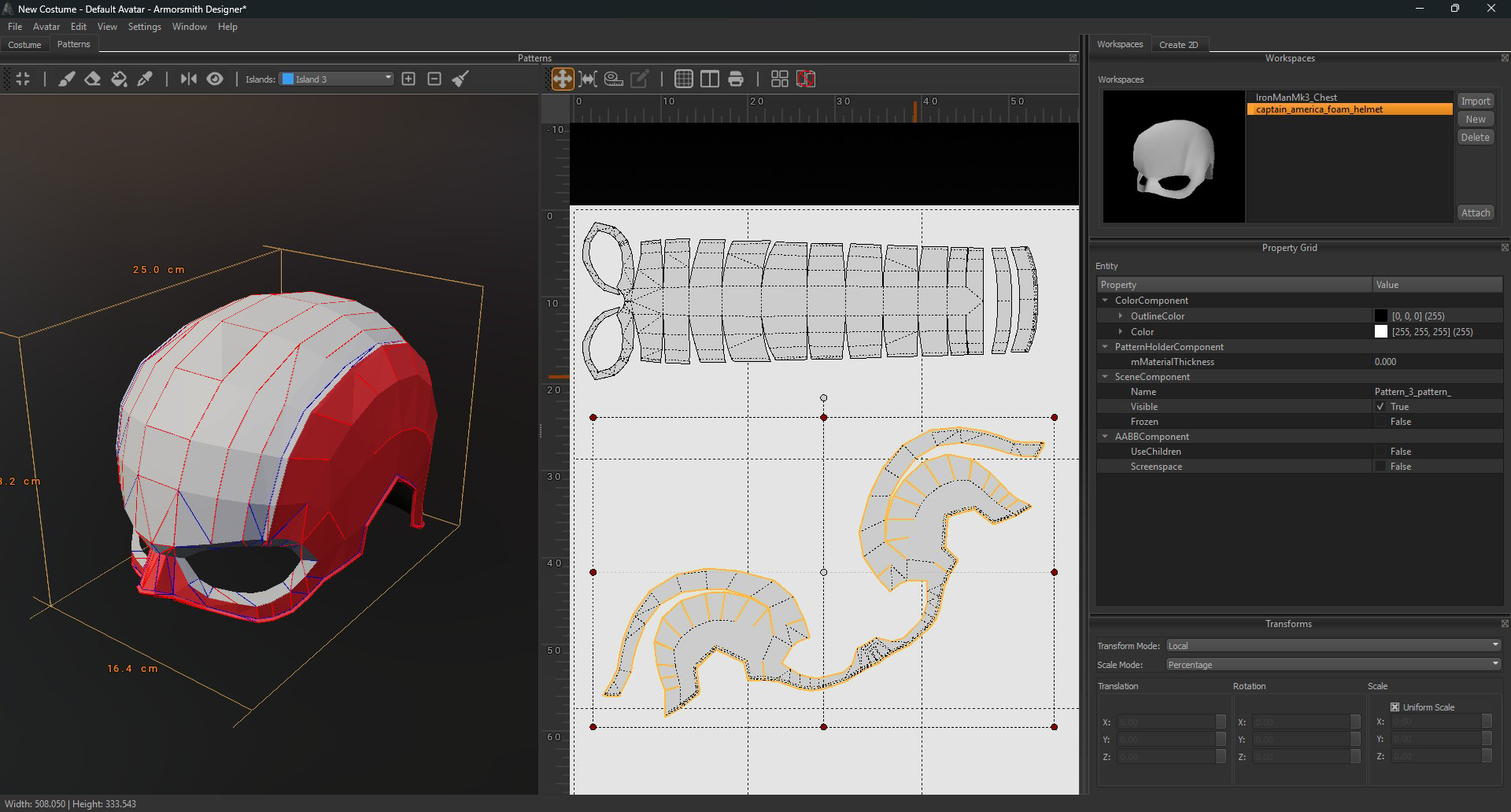Click the four-squares arrange patterns icon

(x=780, y=79)
